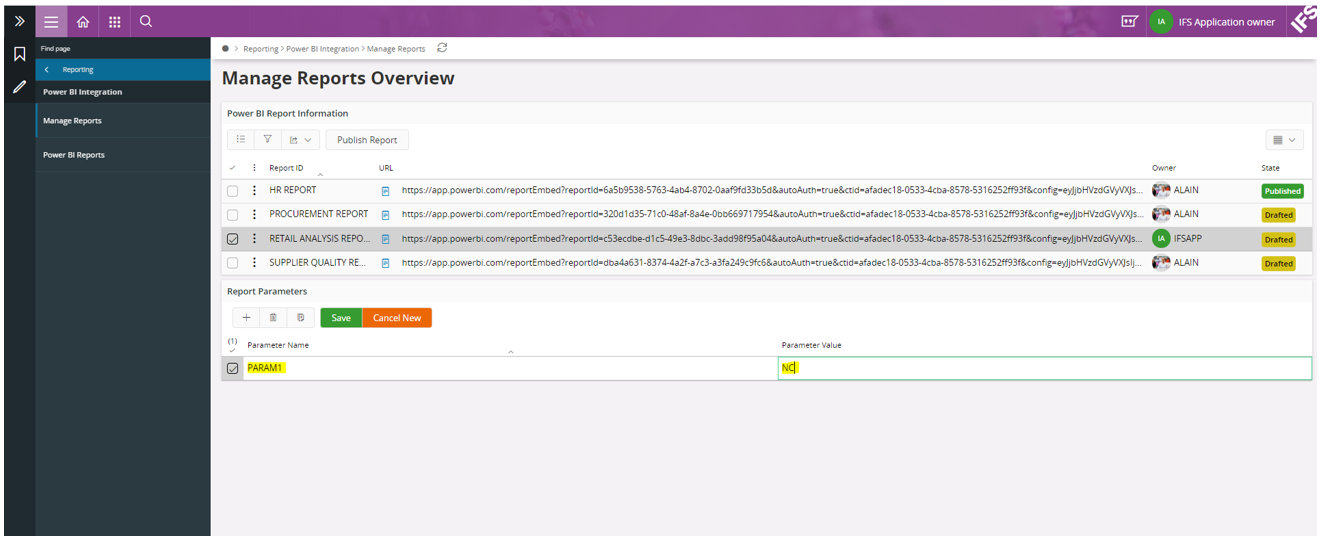This screenshot has width=1327, height=548.
Task: Click the home icon in top bar
Action: [x=83, y=22]
